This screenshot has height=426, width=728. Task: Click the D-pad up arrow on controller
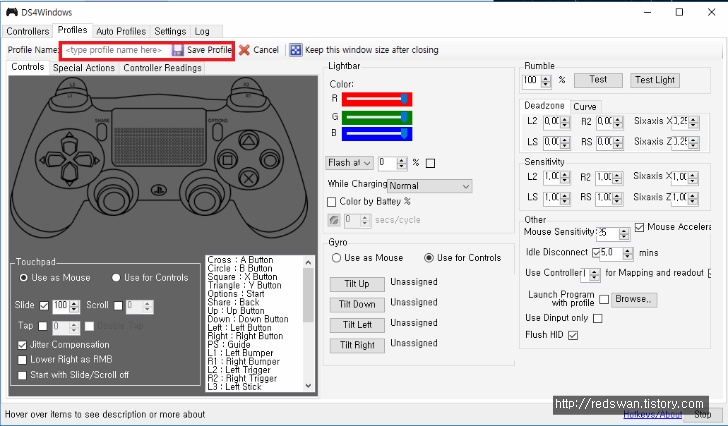point(69,143)
